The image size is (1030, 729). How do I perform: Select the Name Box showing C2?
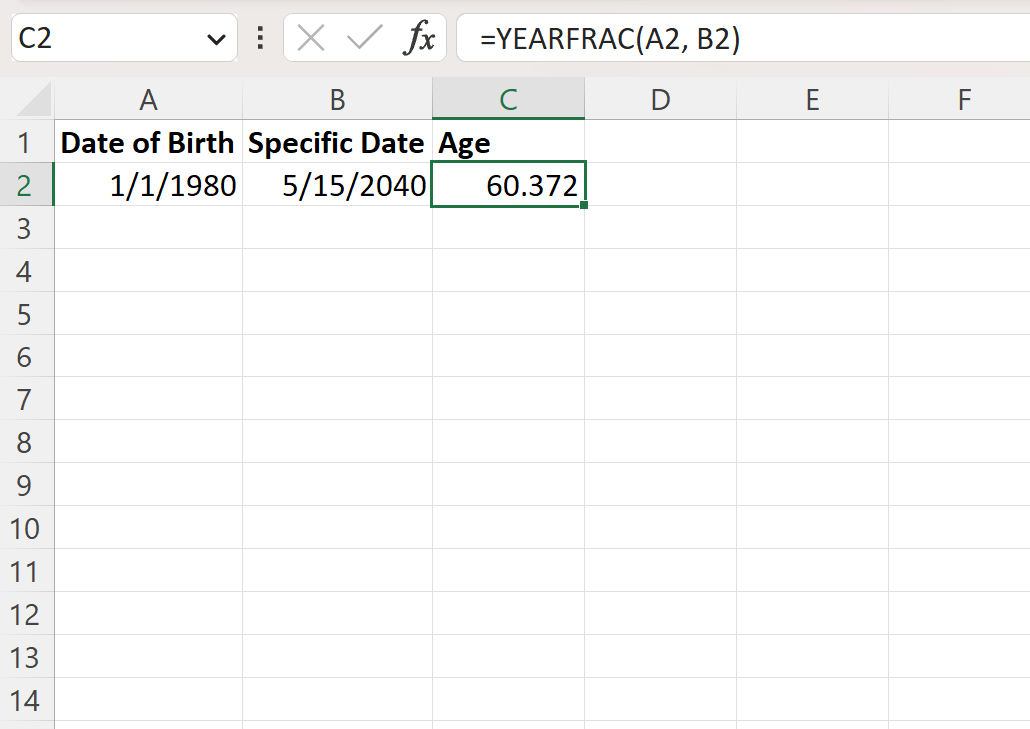pos(100,38)
